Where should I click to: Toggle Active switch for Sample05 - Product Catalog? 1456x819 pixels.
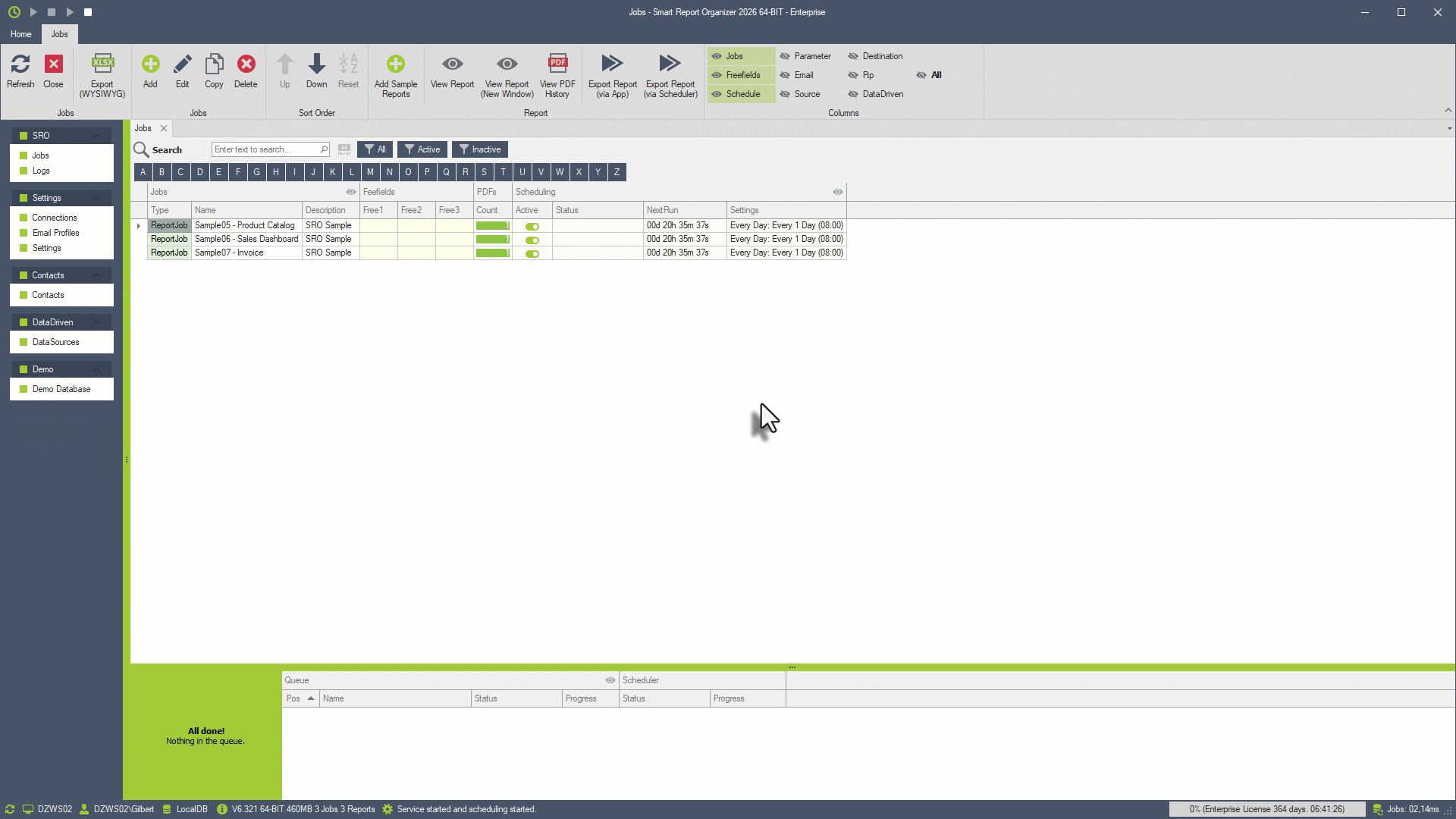[x=532, y=226]
